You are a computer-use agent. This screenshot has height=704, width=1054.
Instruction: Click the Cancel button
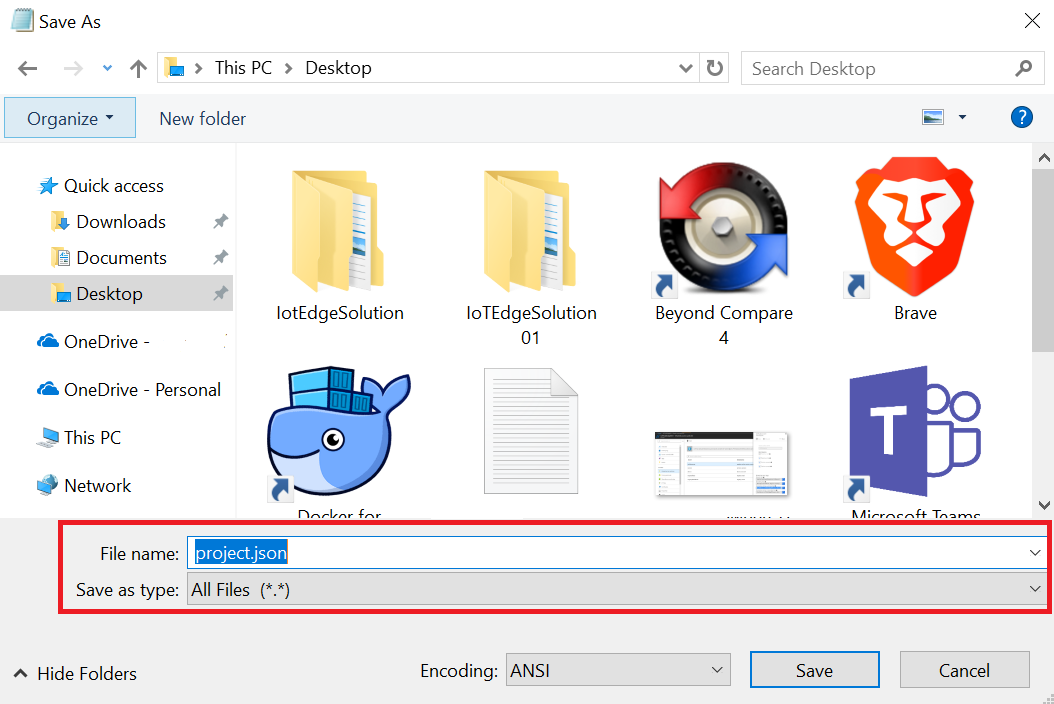point(965,670)
